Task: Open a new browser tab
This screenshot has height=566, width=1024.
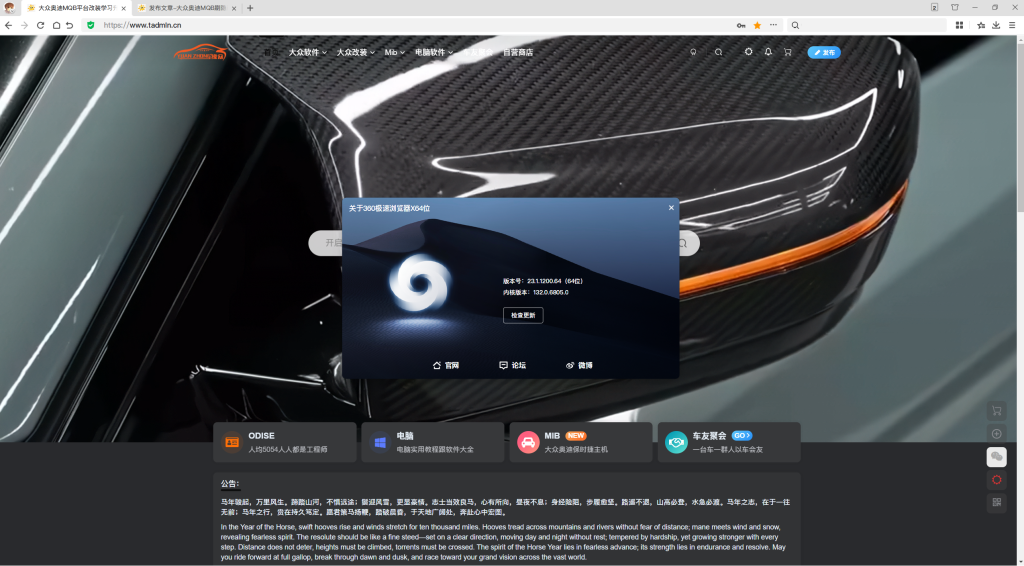Action: [x=250, y=8]
